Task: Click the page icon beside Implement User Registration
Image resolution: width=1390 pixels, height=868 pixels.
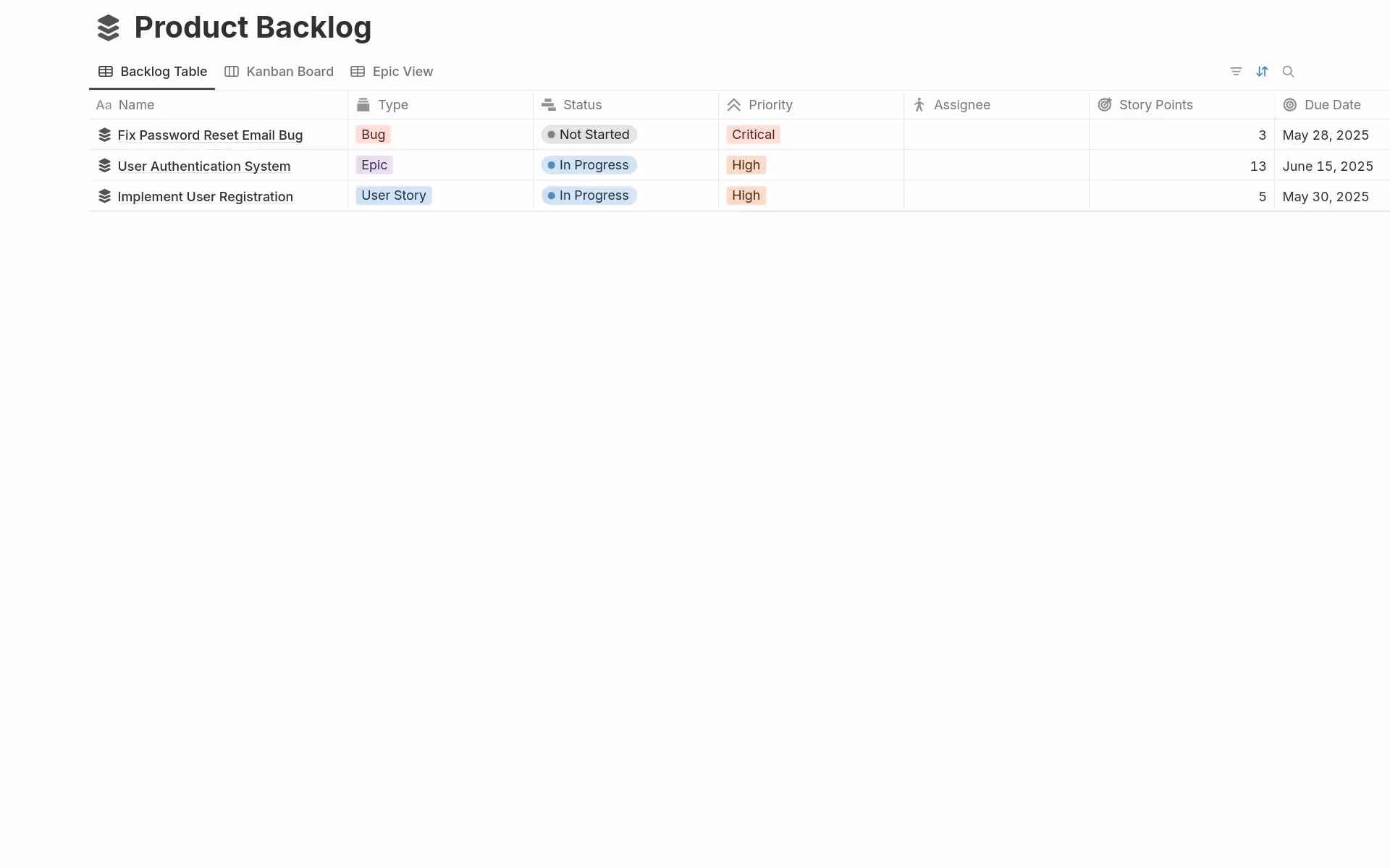Action: pyautogui.click(x=105, y=196)
